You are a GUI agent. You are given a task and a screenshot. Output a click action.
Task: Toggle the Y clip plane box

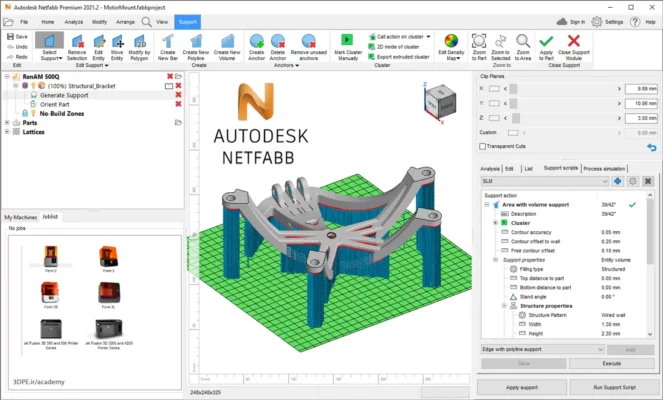pyautogui.click(x=494, y=103)
